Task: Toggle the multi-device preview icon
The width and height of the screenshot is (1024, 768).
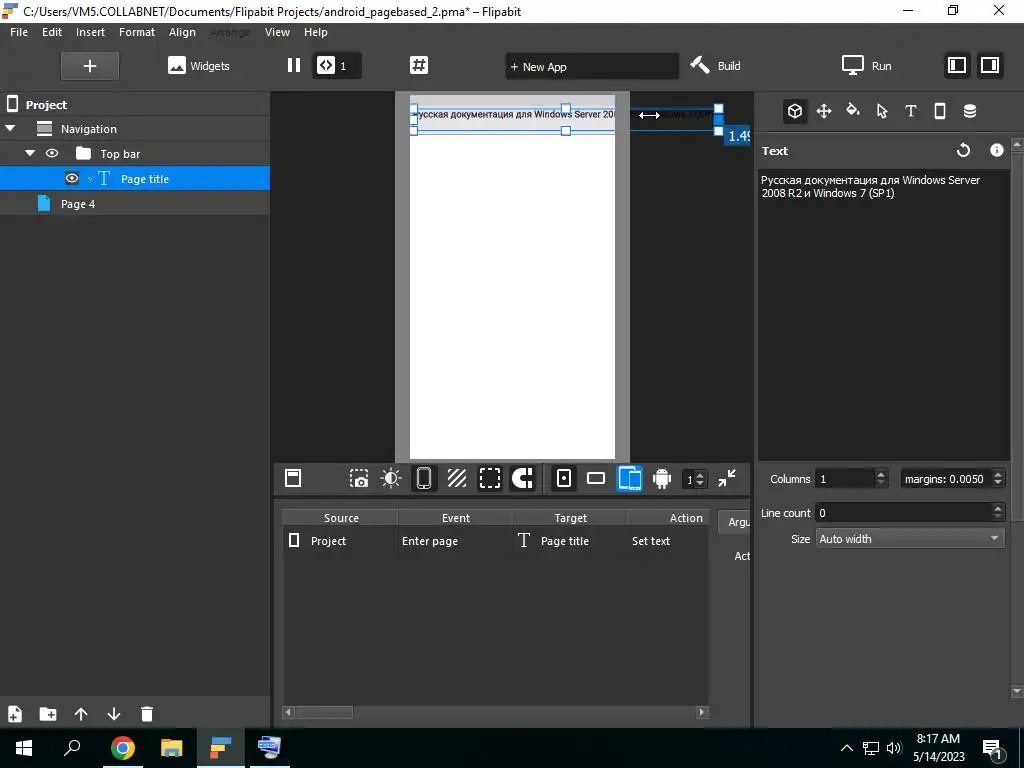Action: [630, 479]
